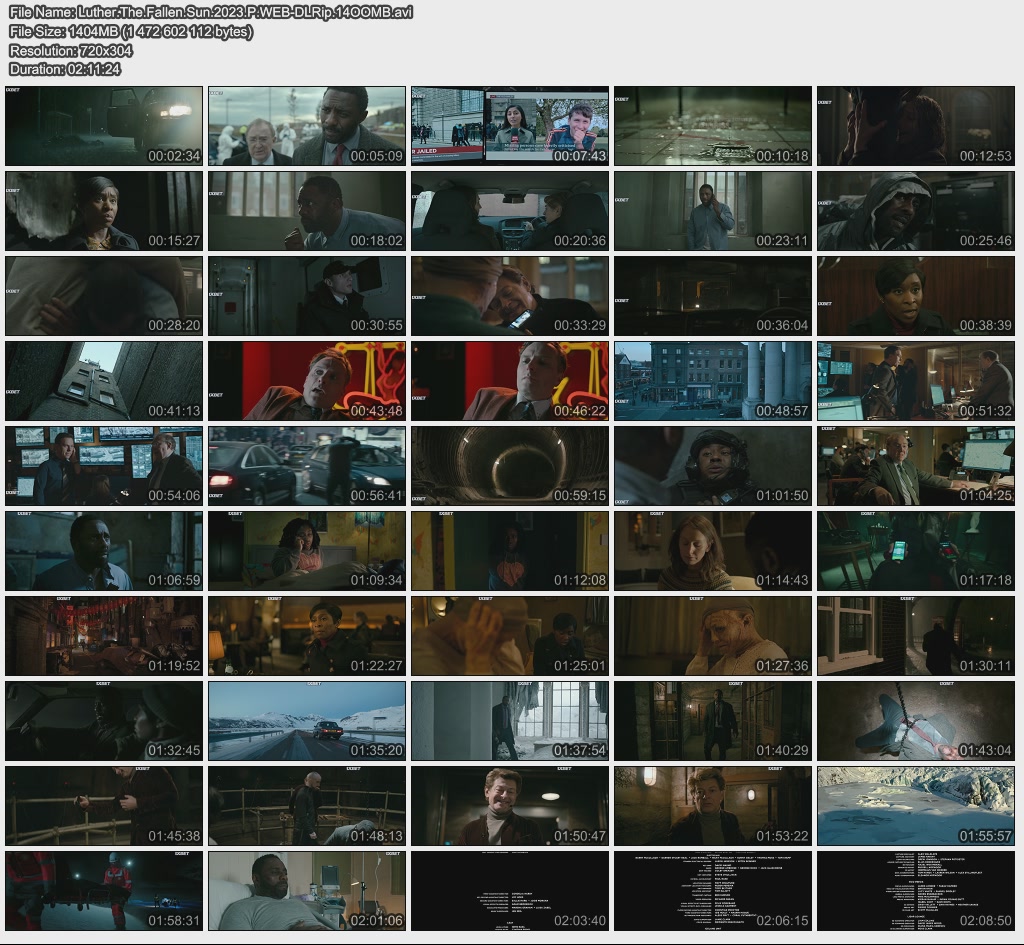Screen dimensions: 1024x945
Task: Open the building view thumbnail at 00:41:13
Action: pyautogui.click(x=104, y=381)
